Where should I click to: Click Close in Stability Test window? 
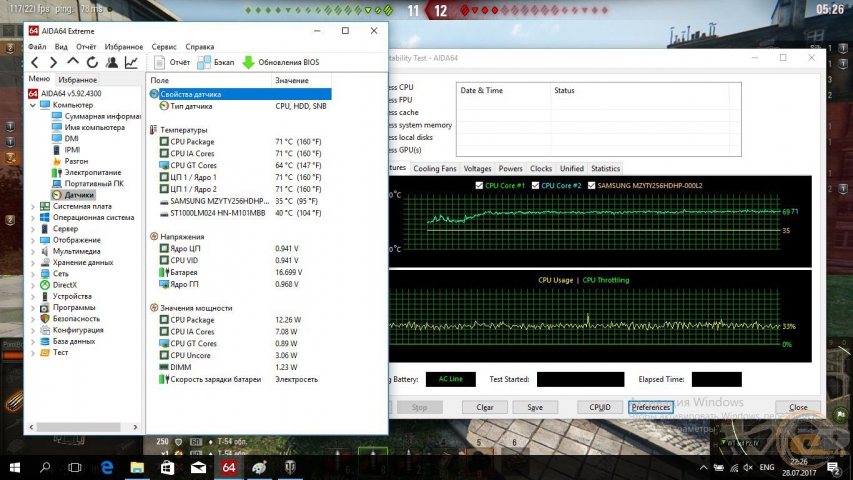coord(798,407)
